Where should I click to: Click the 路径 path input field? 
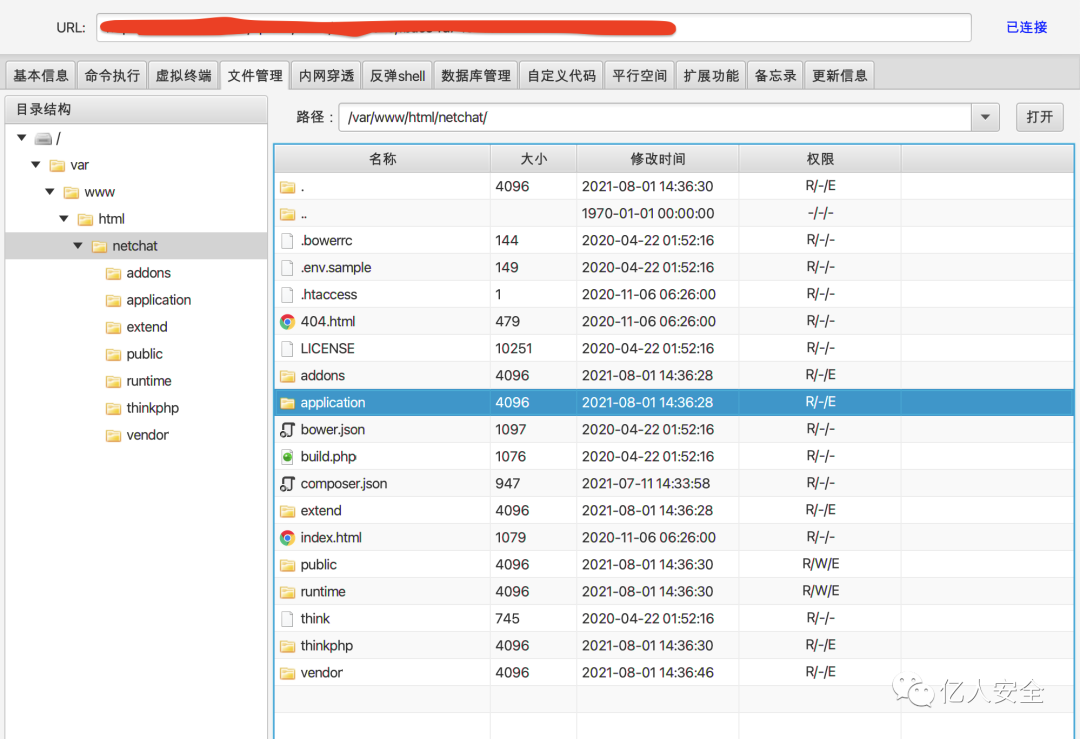[x=655, y=117]
